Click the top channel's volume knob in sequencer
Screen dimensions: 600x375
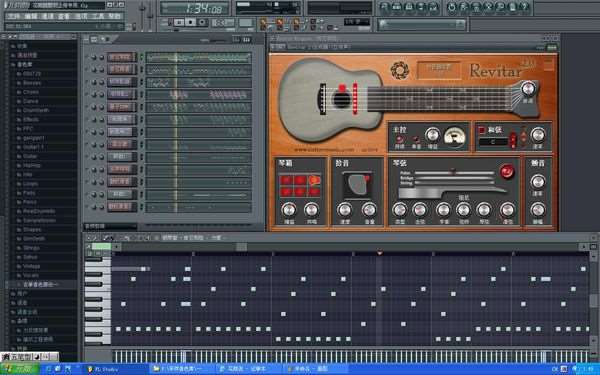point(101,57)
